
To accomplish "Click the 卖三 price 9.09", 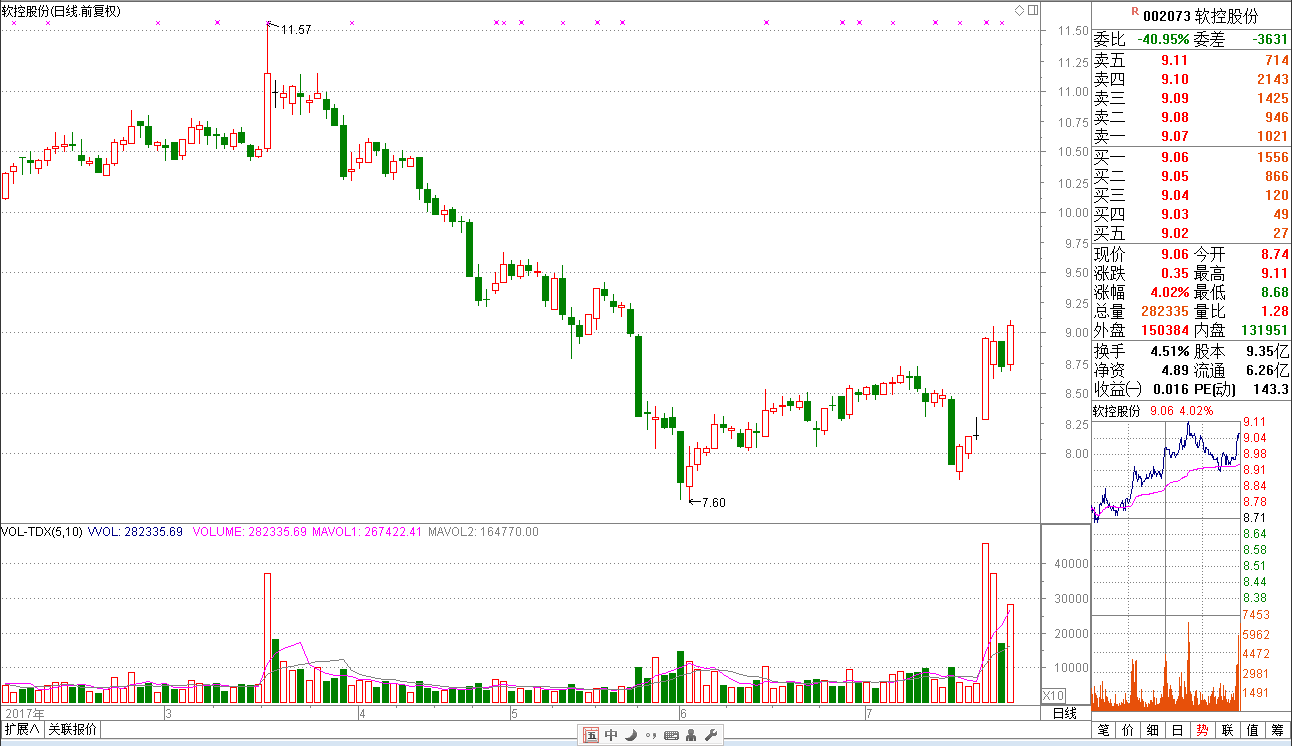I will (x=1174, y=98).
